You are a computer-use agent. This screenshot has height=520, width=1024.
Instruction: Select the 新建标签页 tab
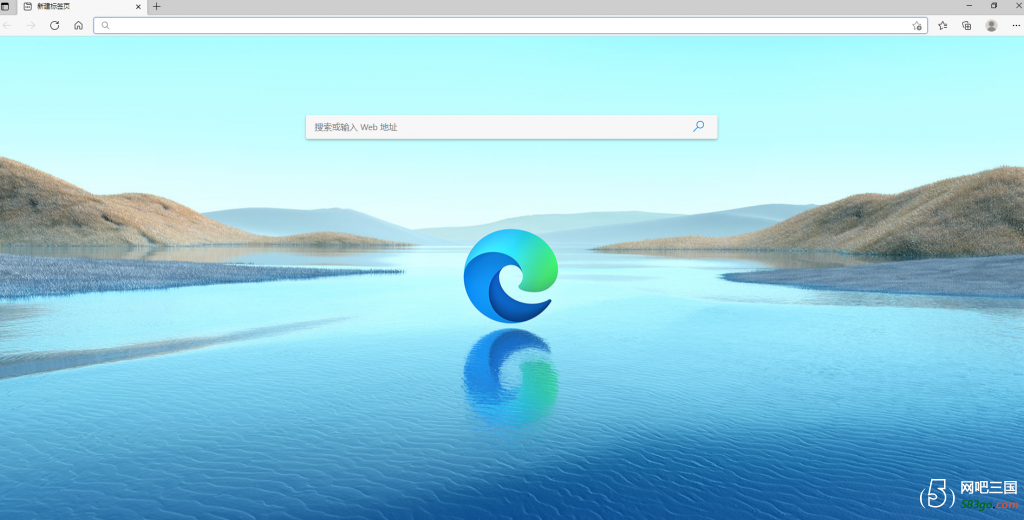point(81,7)
